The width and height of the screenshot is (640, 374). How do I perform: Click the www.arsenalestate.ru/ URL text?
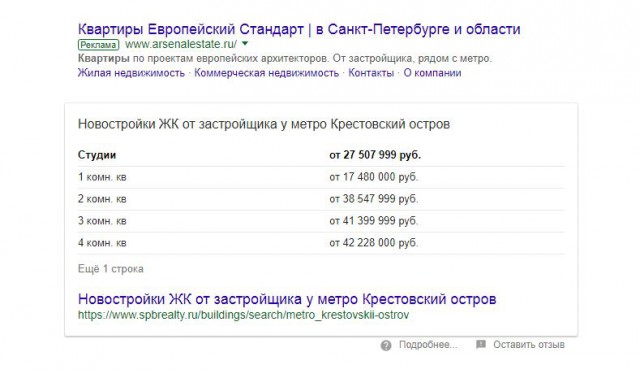coord(181,44)
